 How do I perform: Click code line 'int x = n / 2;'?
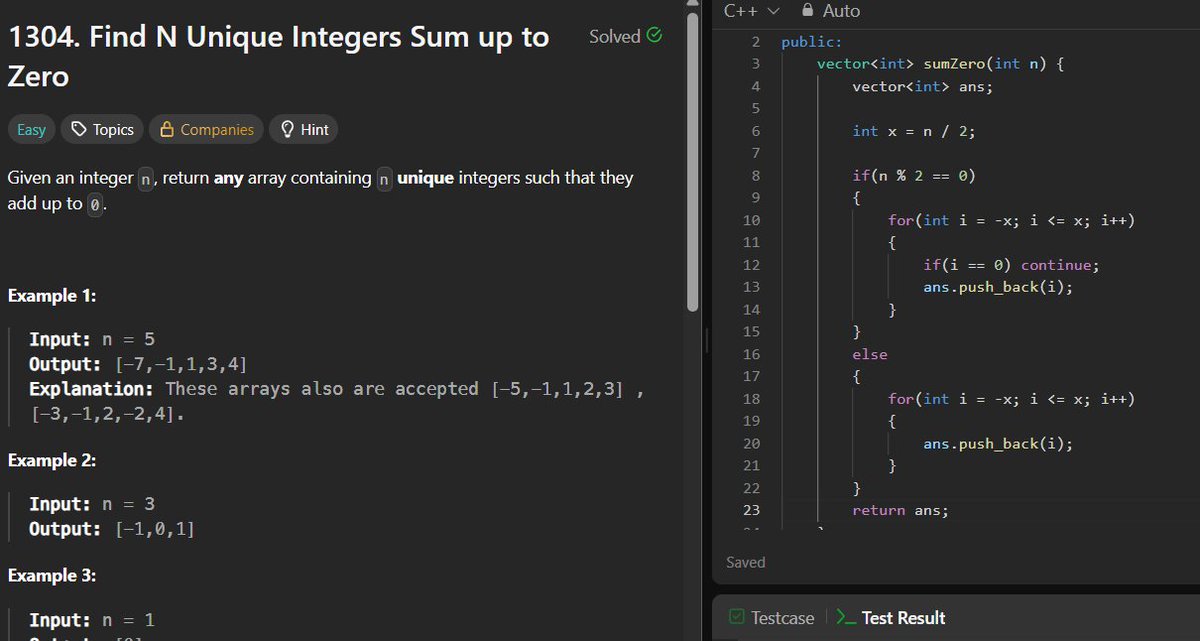point(913,131)
